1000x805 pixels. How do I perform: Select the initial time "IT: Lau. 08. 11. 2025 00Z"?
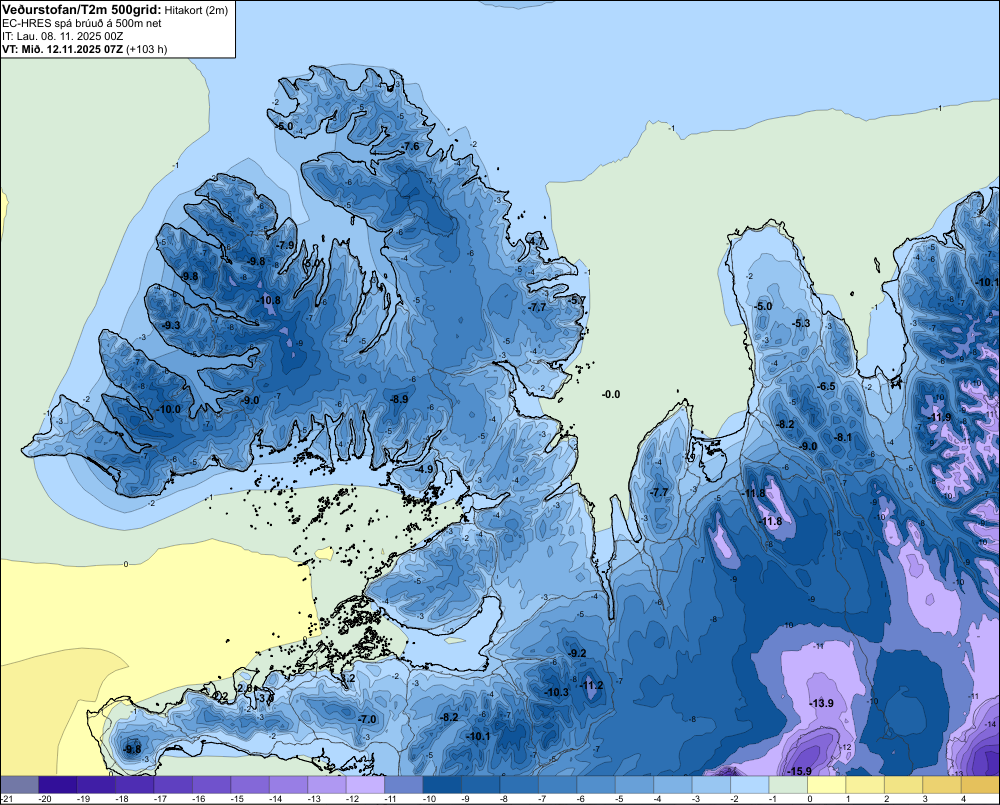coord(62,36)
